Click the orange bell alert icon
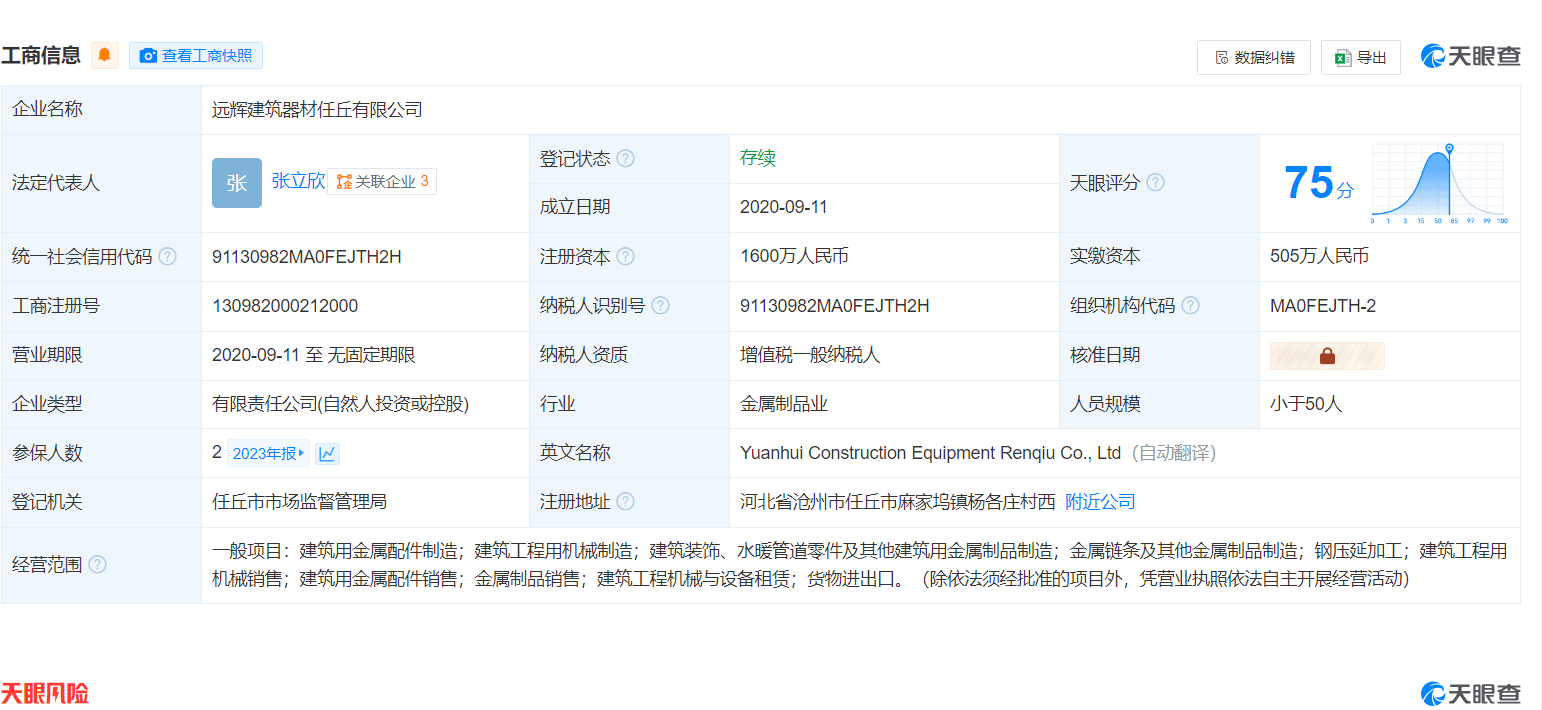This screenshot has height=710, width=1542. coord(104,56)
